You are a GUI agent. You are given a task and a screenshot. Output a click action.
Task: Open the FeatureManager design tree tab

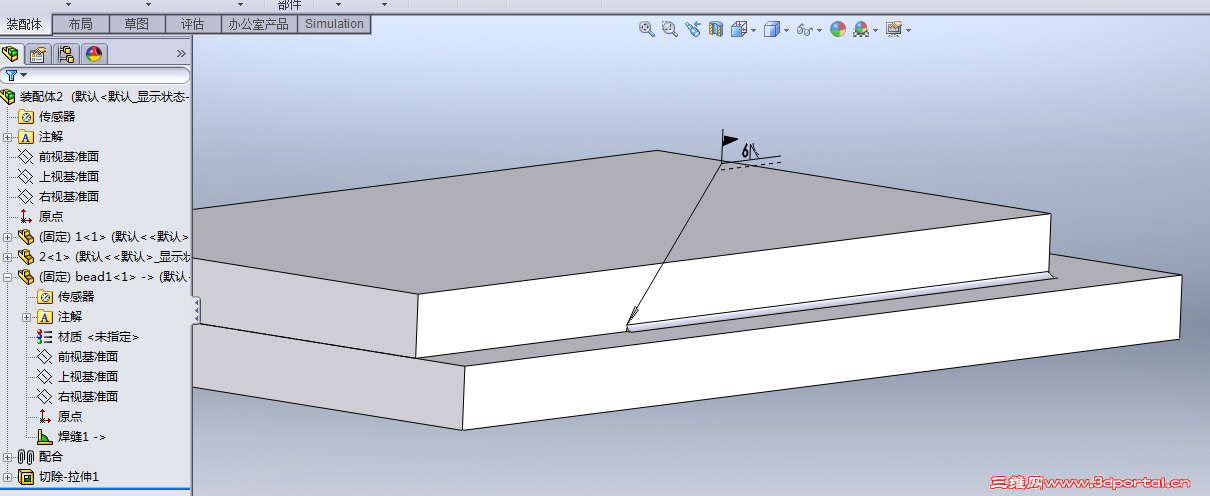click(11, 54)
